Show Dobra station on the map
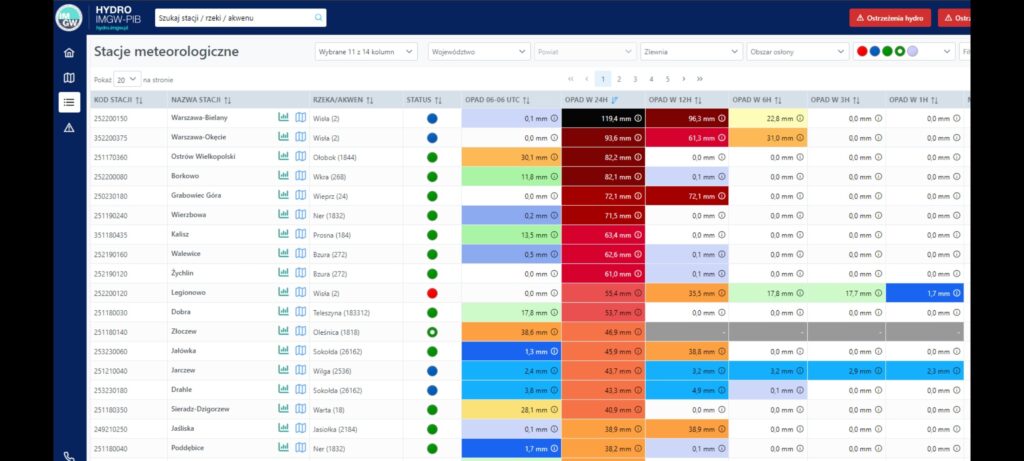1024x461 pixels. coord(300,312)
